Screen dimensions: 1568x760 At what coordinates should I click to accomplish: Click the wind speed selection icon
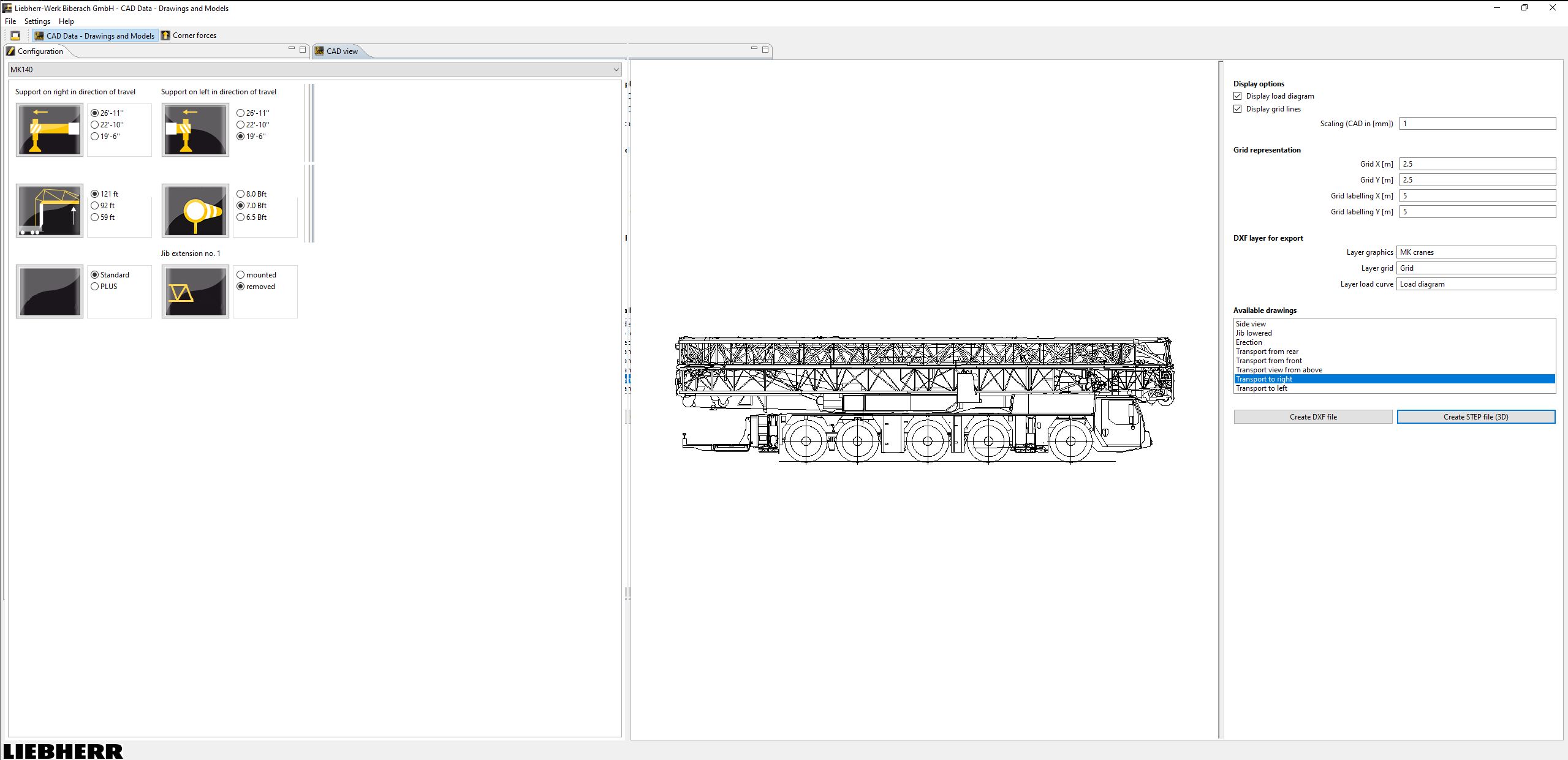pos(194,210)
